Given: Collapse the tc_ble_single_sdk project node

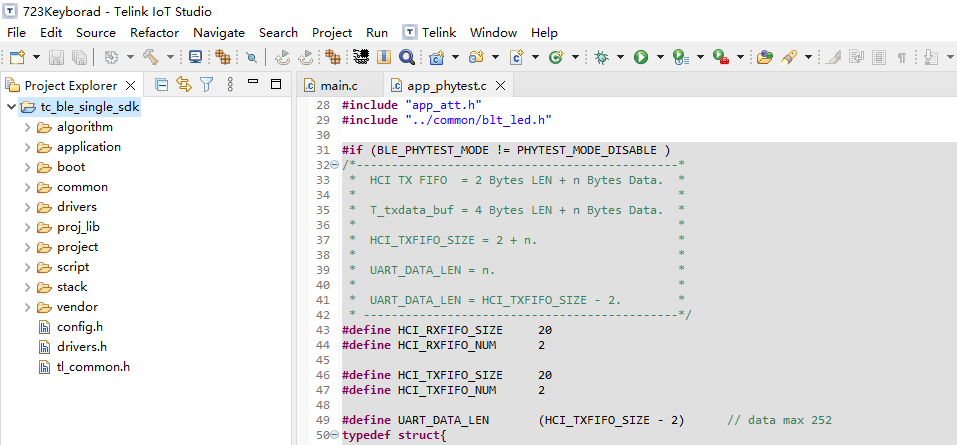Looking at the screenshot, I should [11, 107].
